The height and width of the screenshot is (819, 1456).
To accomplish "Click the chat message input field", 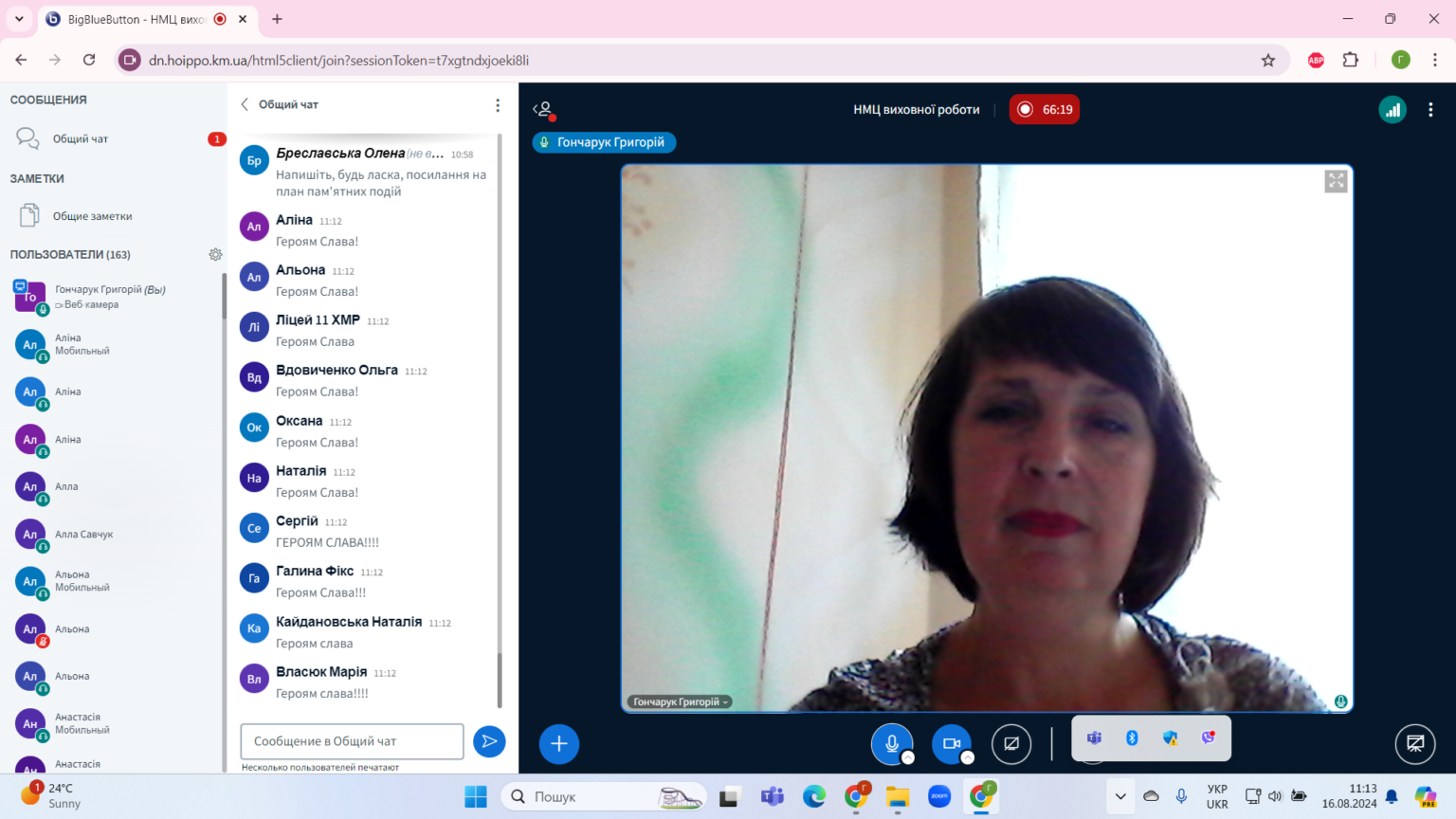I will point(352,741).
